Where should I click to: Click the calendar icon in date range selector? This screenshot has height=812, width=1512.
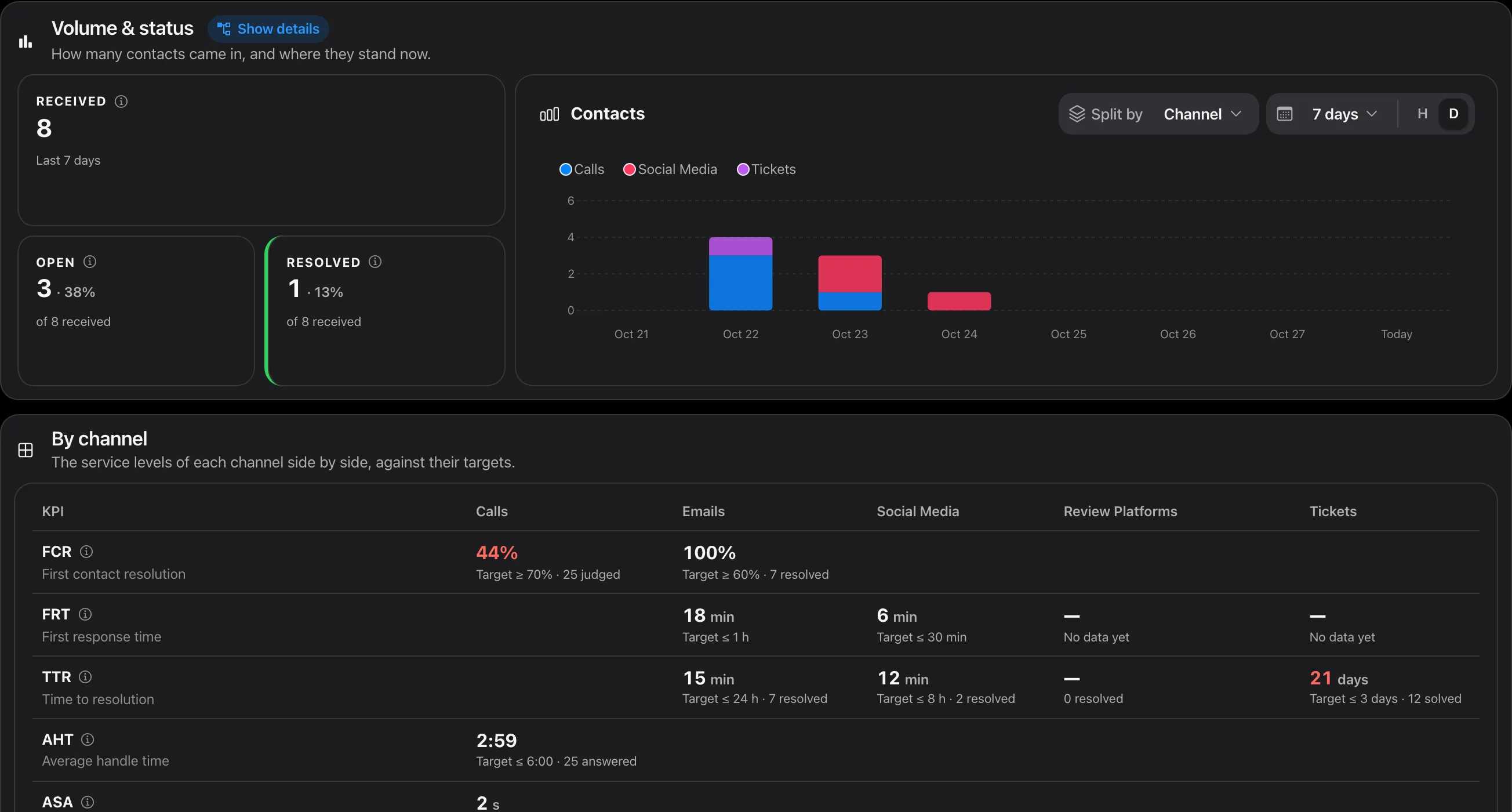[x=1285, y=114]
